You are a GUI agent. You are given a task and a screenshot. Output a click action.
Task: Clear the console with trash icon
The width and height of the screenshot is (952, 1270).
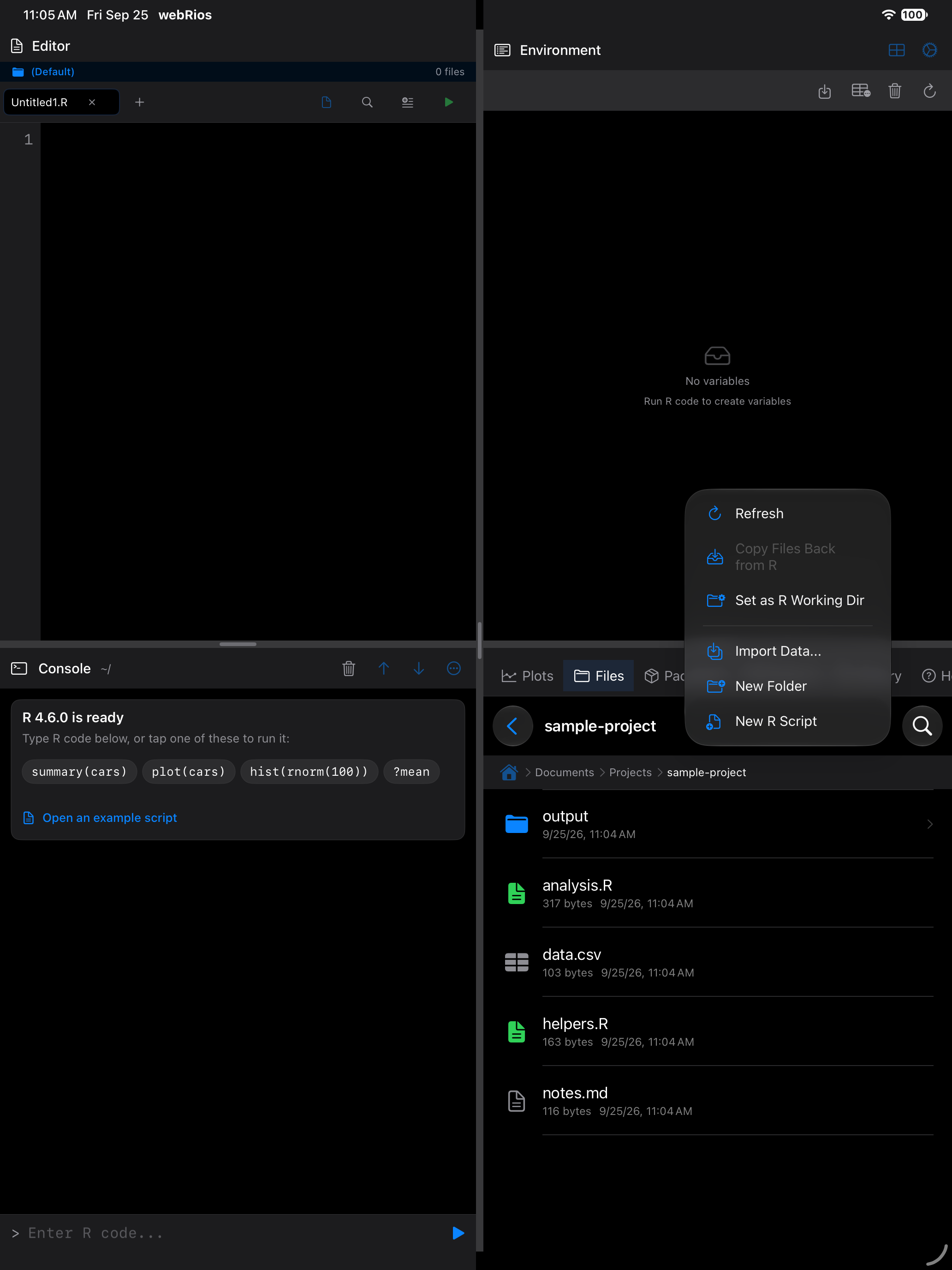coord(348,668)
